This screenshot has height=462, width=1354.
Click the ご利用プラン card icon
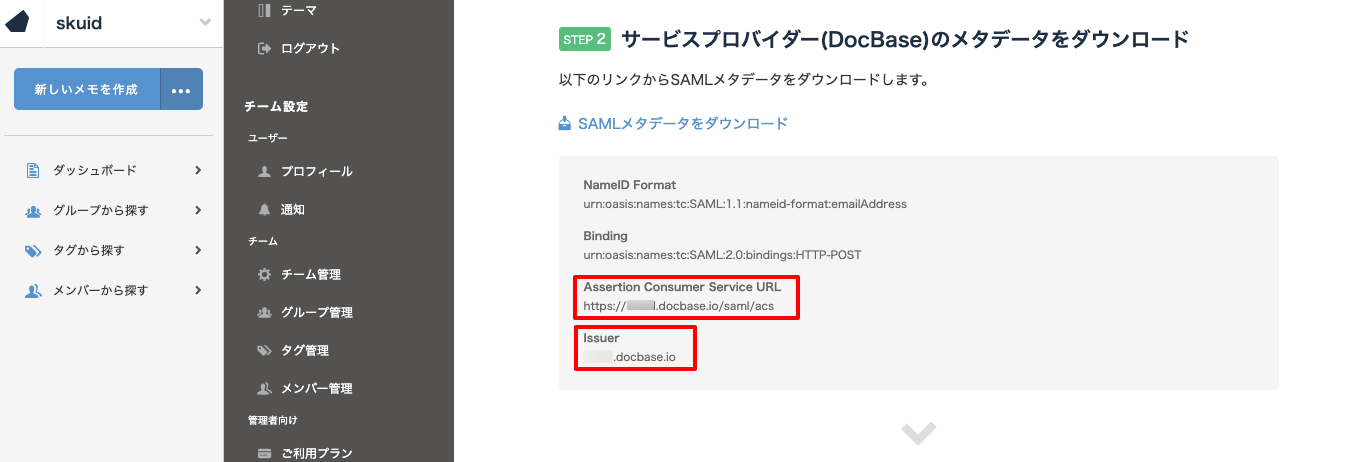pos(264,454)
